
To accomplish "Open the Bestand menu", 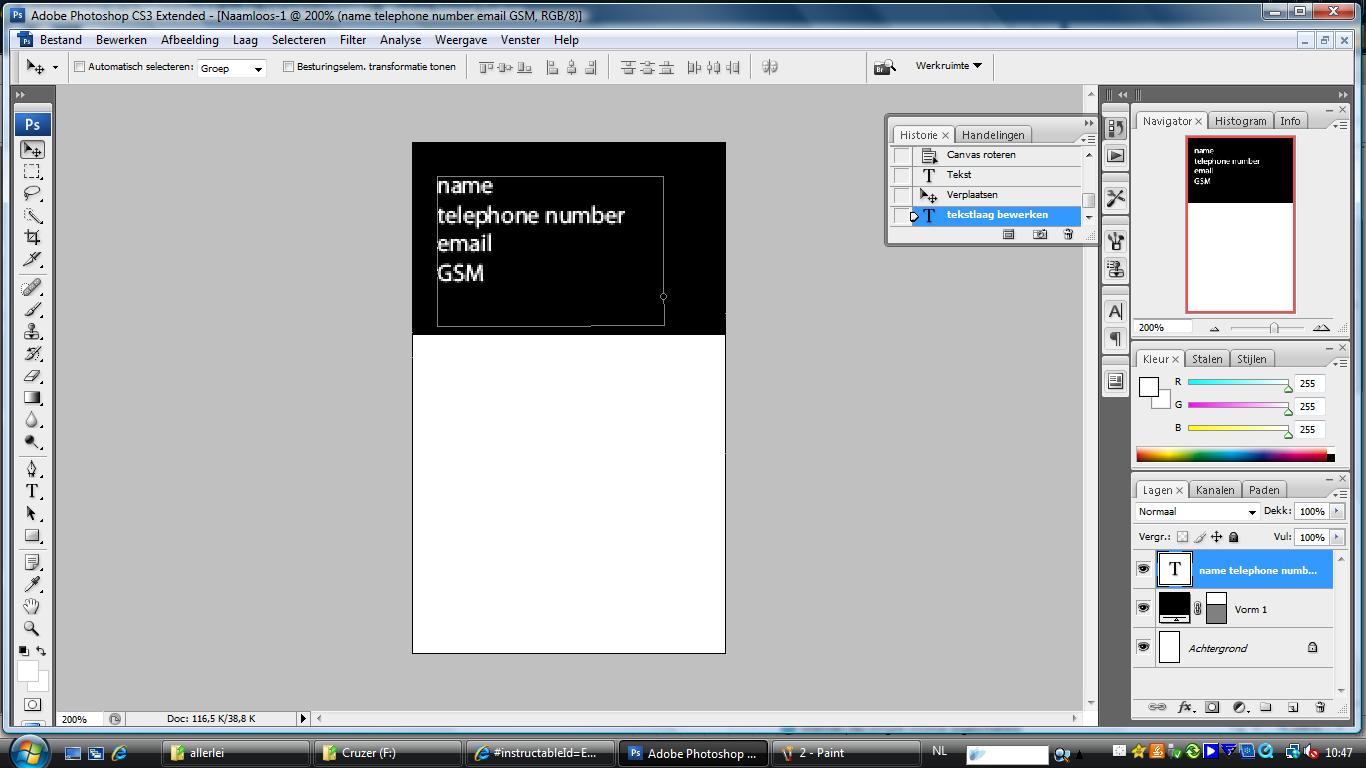I will coord(61,40).
